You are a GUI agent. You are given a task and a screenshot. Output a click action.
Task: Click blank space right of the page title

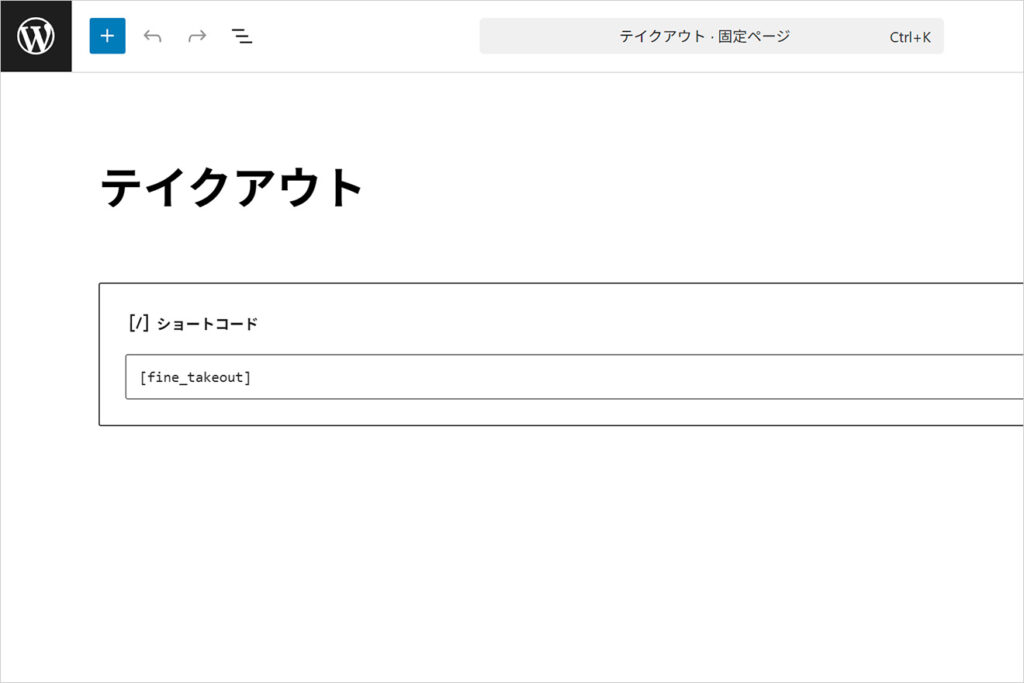coord(650,187)
